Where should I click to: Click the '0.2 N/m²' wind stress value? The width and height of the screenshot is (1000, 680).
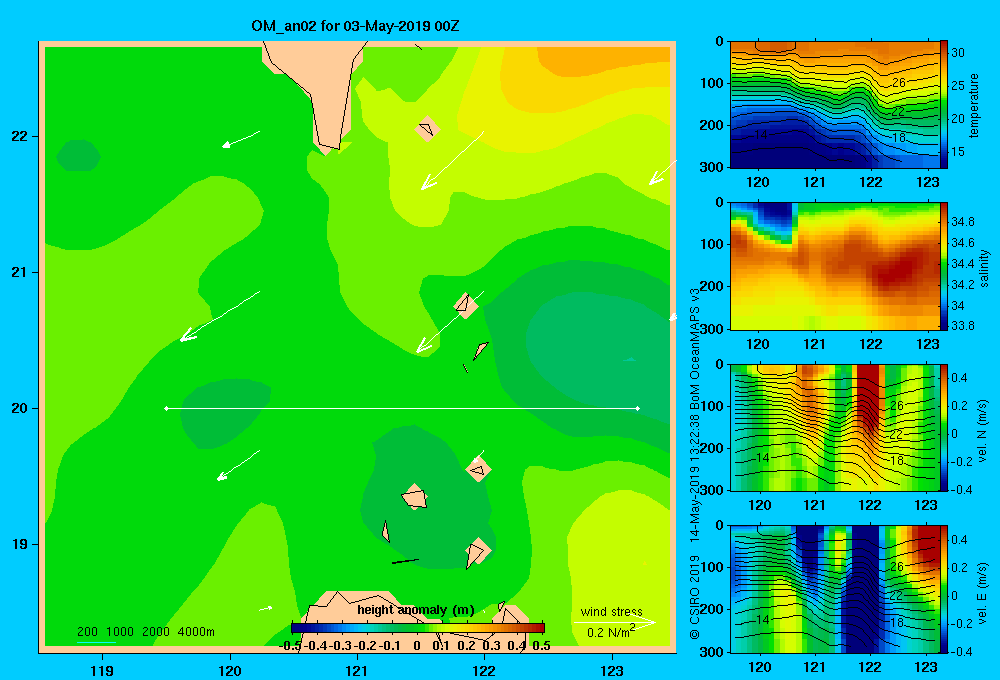click(x=610, y=632)
